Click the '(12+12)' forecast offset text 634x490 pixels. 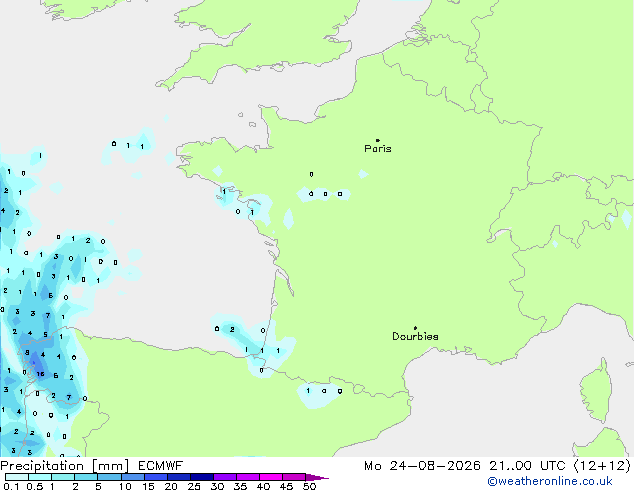602,466
